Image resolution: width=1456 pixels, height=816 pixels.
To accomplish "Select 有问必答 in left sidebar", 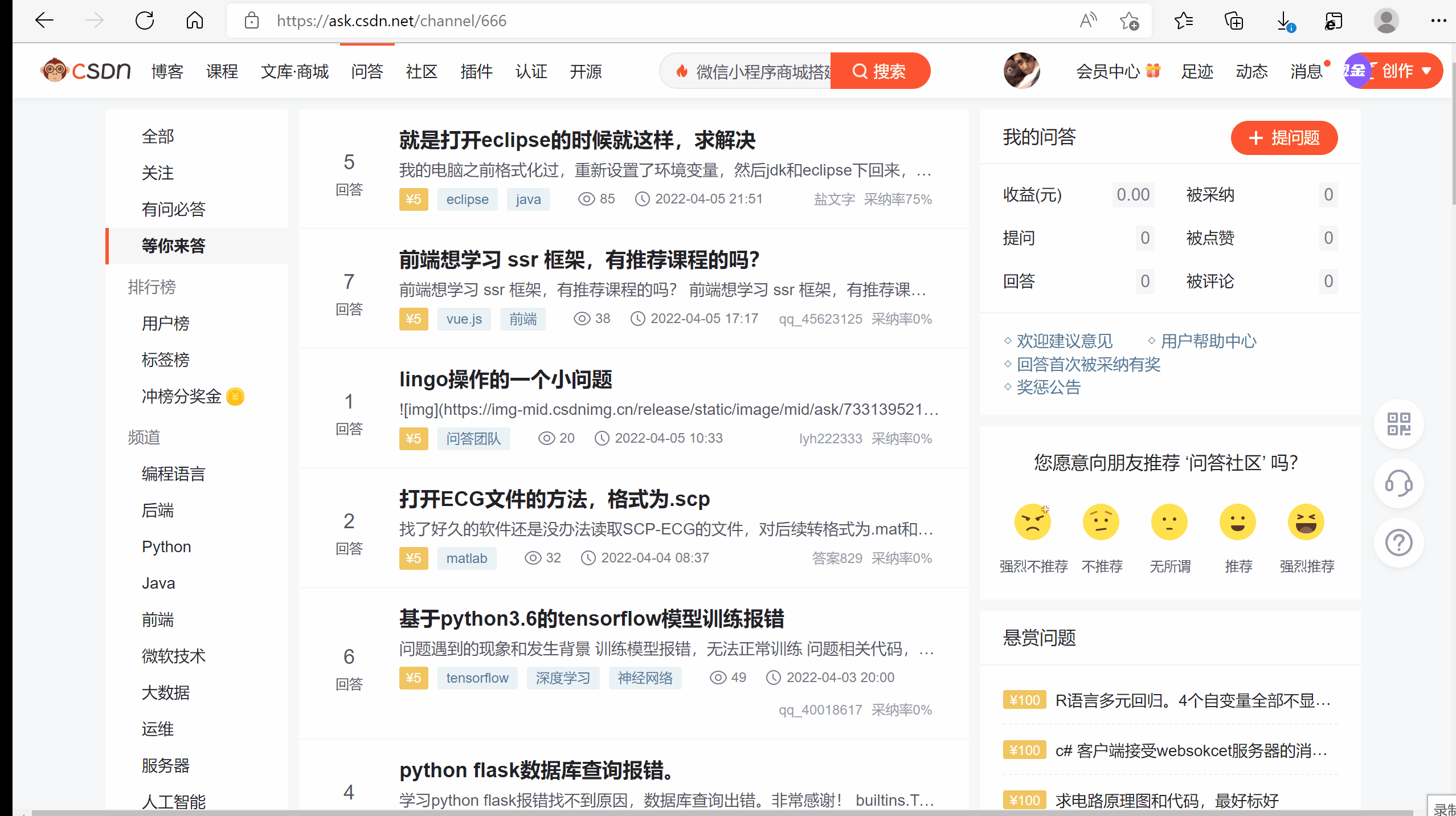I will 173,209.
